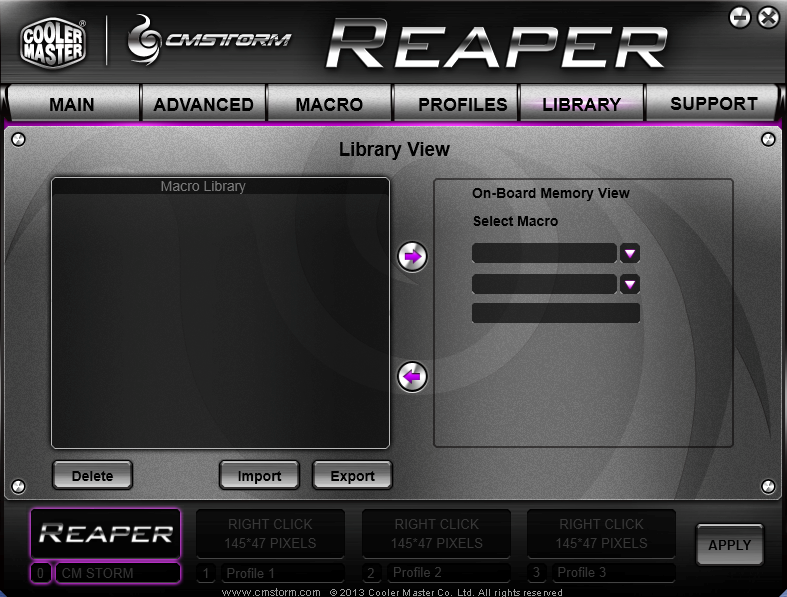This screenshot has height=597, width=787.
Task: Click the first Select Macro combo field
Action: (544, 254)
